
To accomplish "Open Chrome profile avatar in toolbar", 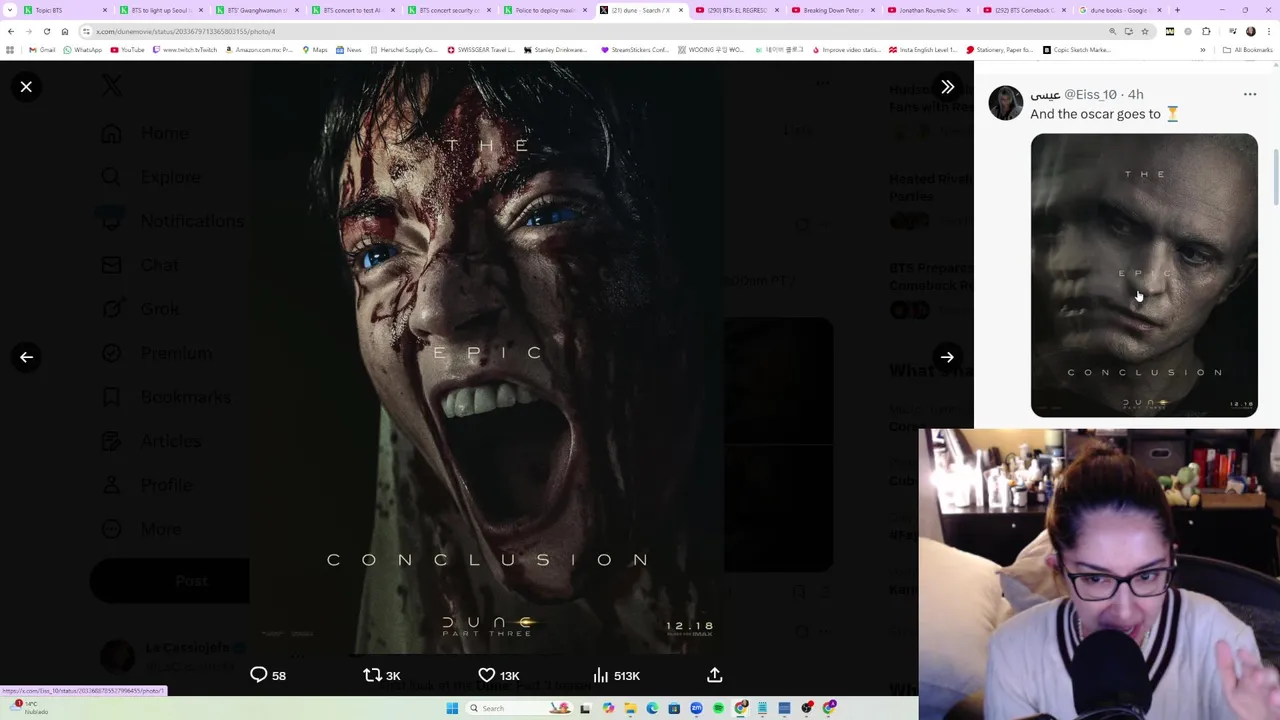I will (1251, 31).
